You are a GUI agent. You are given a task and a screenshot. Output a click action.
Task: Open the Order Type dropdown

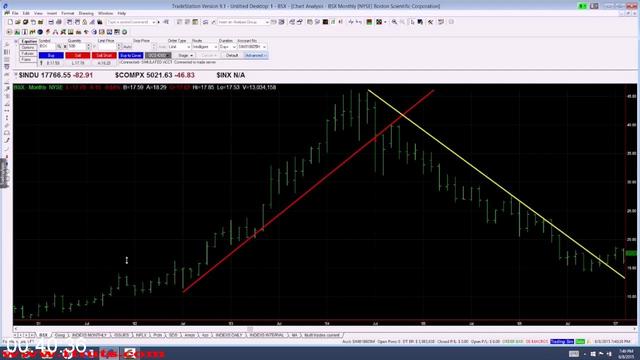click(x=179, y=47)
